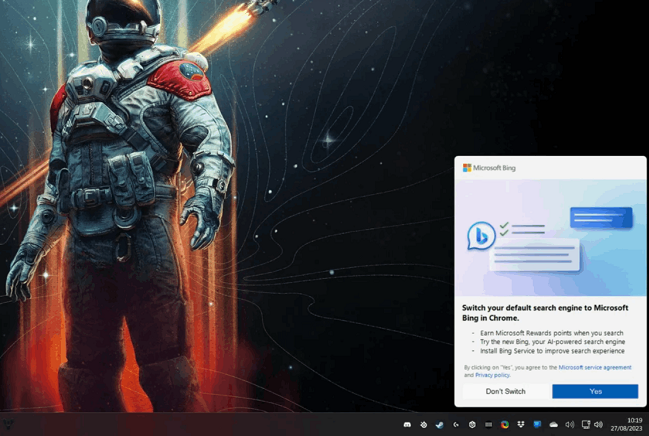Click 'Try the new Bing' bullet text
The height and width of the screenshot is (436, 649).
(x=553, y=342)
